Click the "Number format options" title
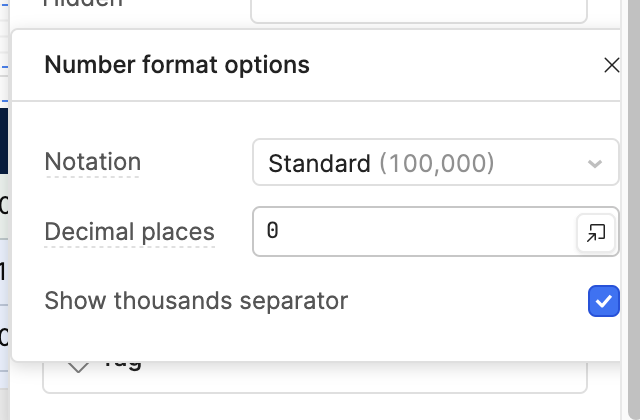Viewport: 640px width, 420px height. pos(177,66)
